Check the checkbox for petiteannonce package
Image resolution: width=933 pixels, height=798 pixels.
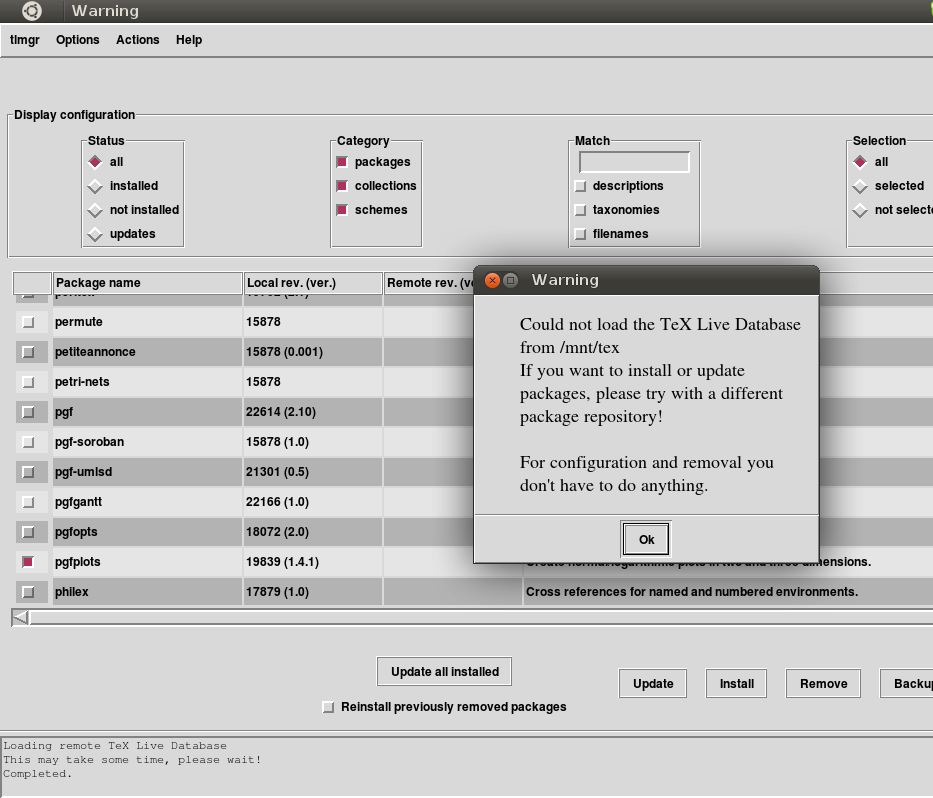click(28, 352)
